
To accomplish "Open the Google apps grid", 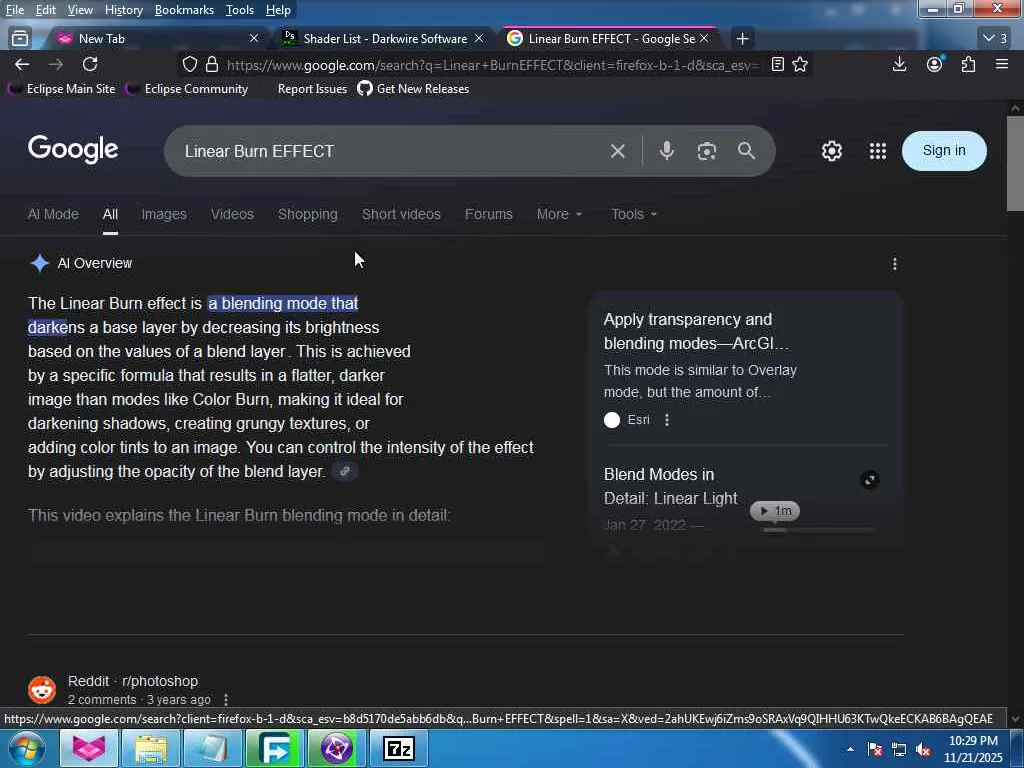I will [x=878, y=151].
